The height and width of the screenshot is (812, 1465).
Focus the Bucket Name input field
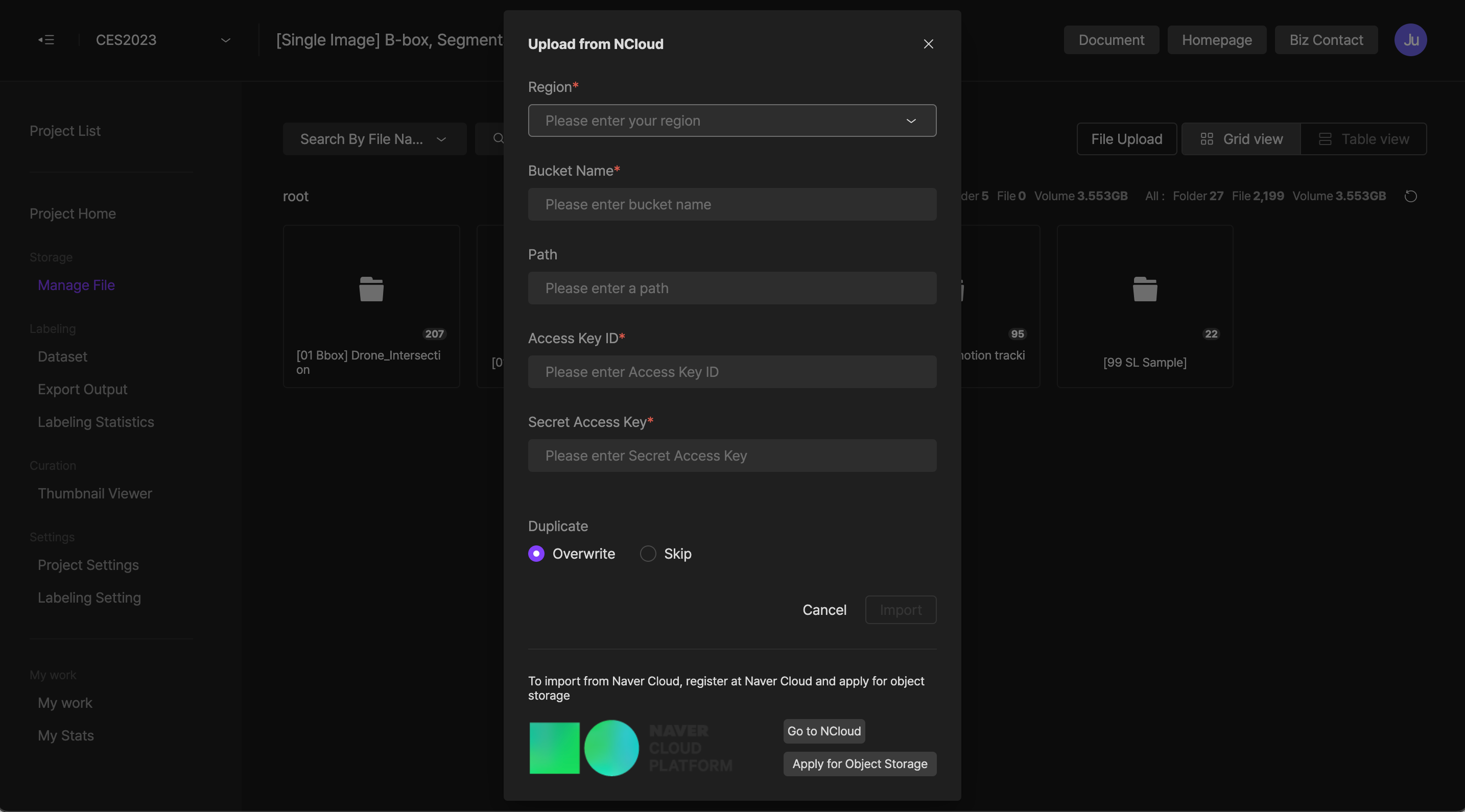[x=731, y=204]
